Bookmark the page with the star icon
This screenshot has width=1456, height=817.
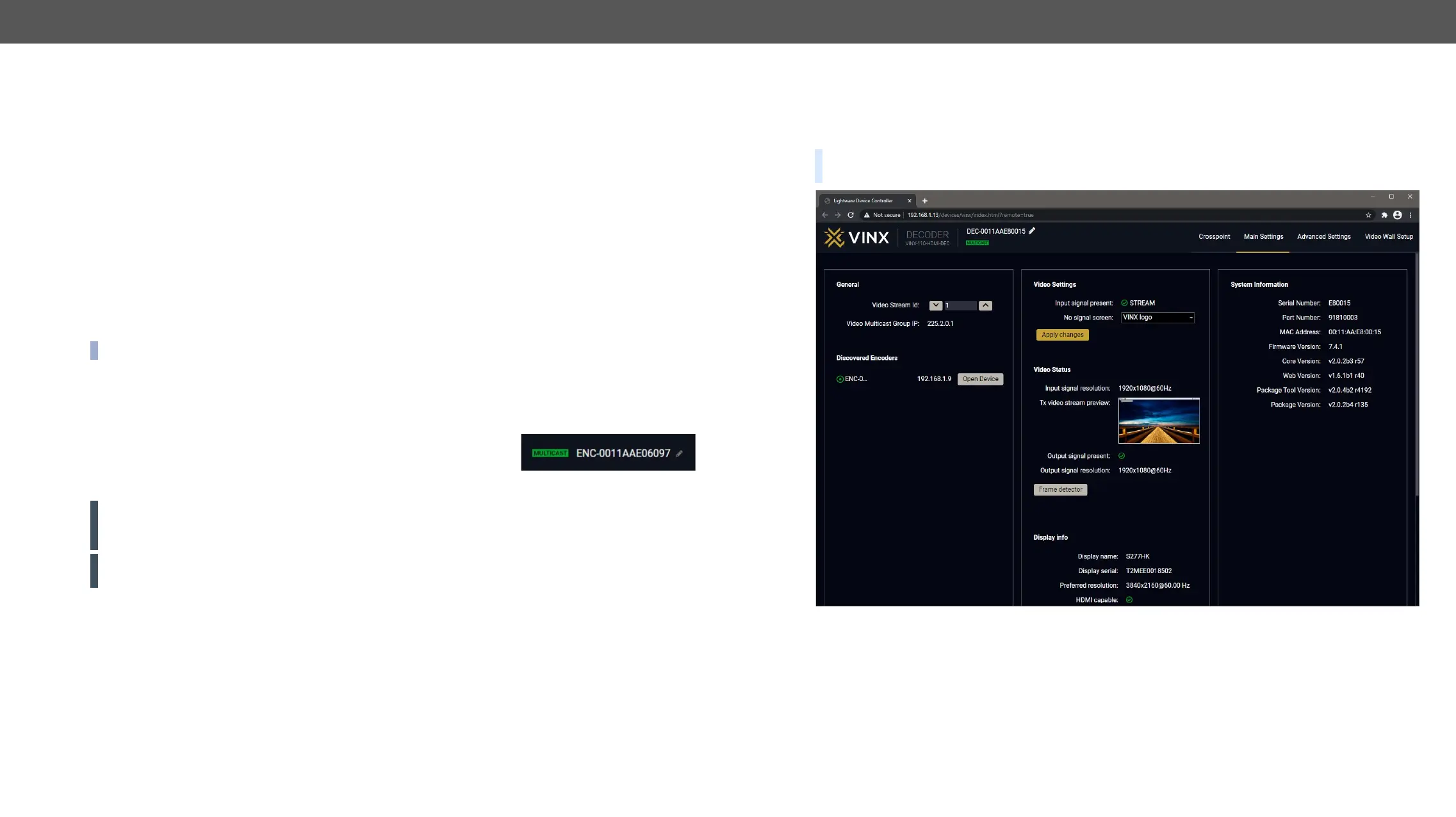[1368, 215]
